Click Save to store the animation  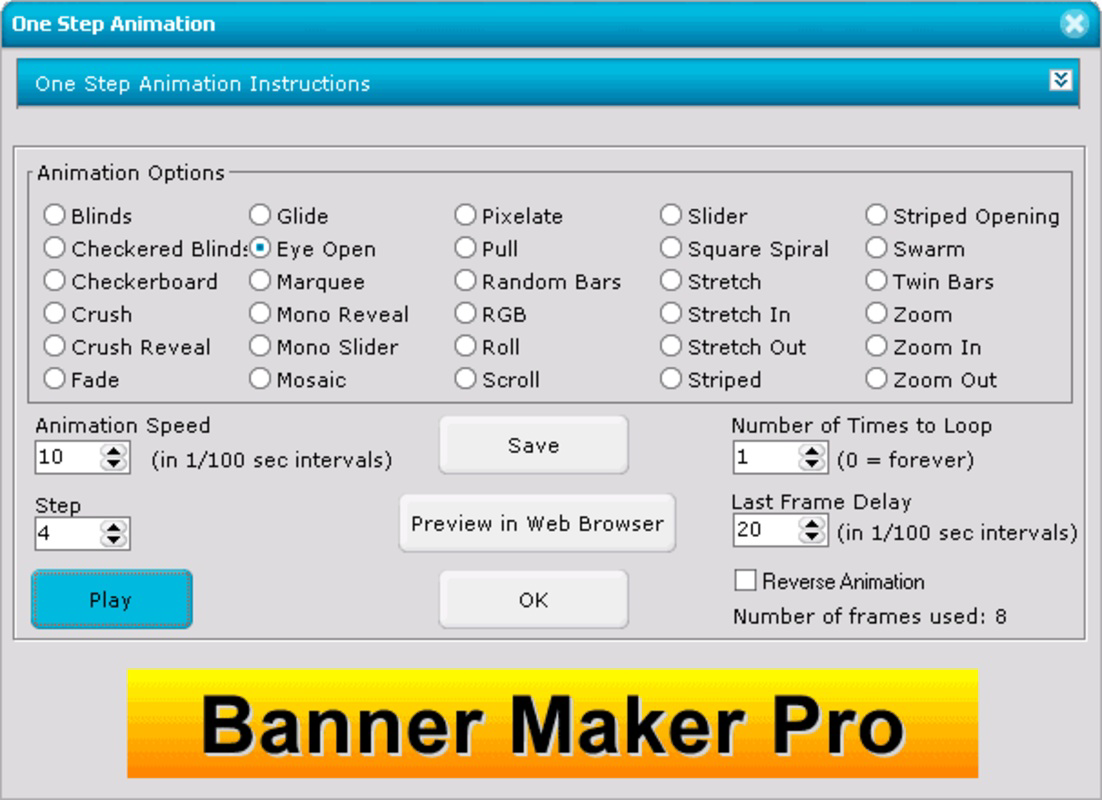[x=533, y=445]
